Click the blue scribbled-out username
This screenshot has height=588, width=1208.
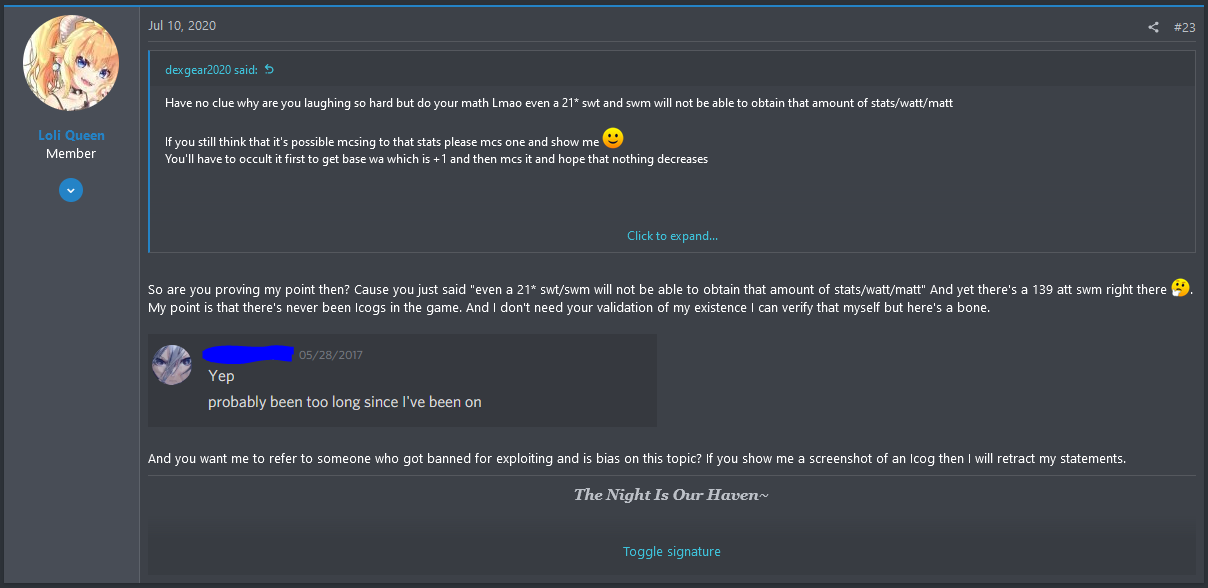coord(248,352)
